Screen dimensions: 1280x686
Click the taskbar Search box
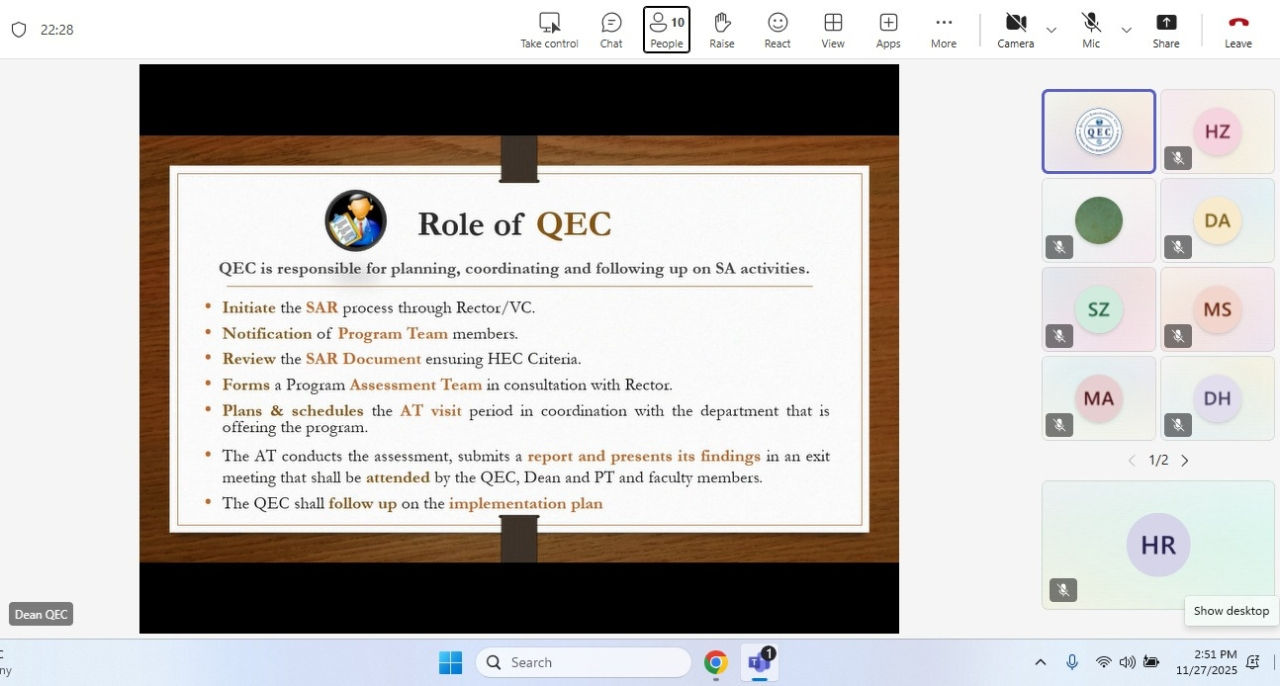click(583, 662)
